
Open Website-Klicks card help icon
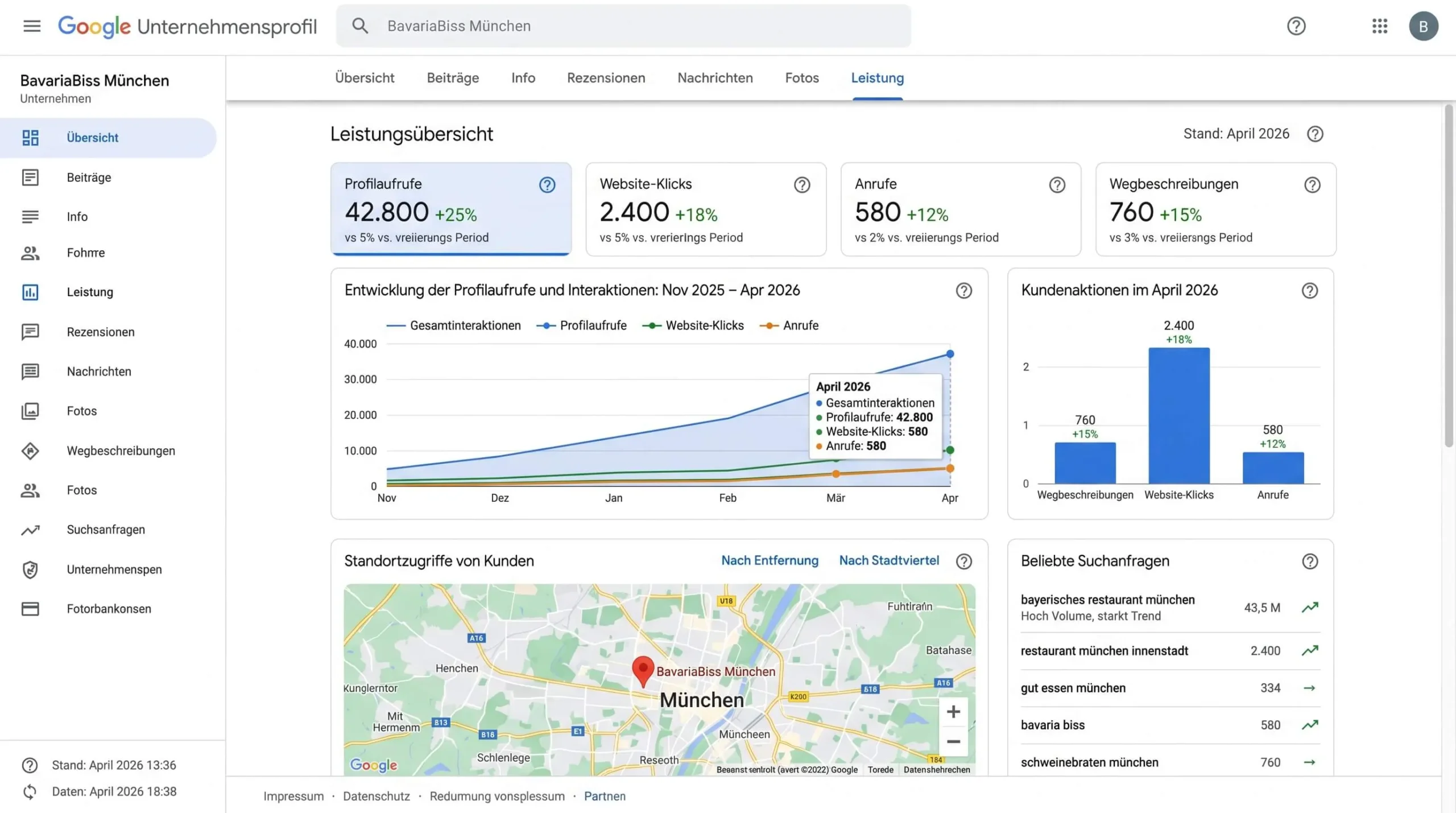[x=802, y=185]
